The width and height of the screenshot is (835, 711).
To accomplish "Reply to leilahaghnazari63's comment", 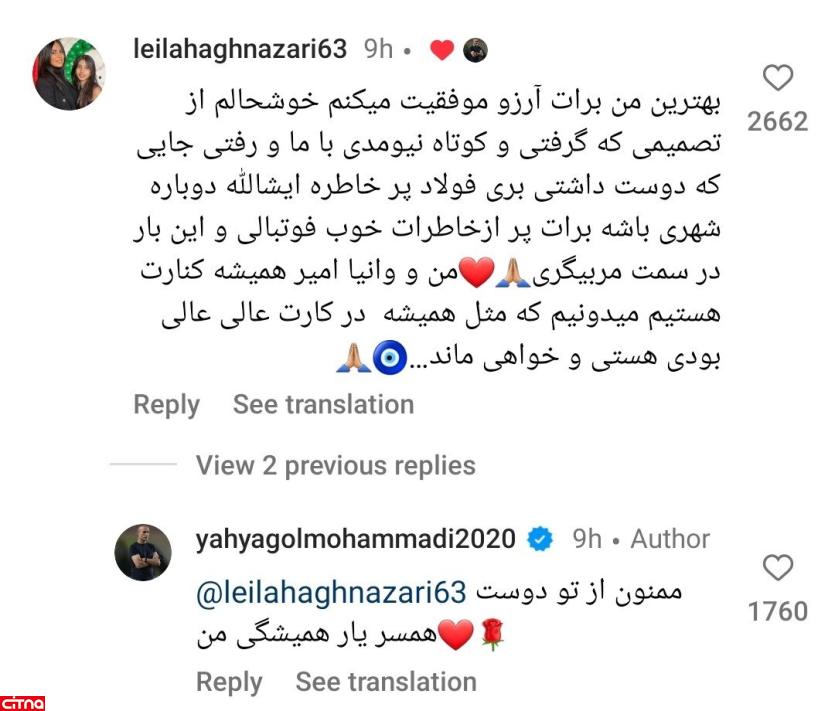I will point(167,405).
